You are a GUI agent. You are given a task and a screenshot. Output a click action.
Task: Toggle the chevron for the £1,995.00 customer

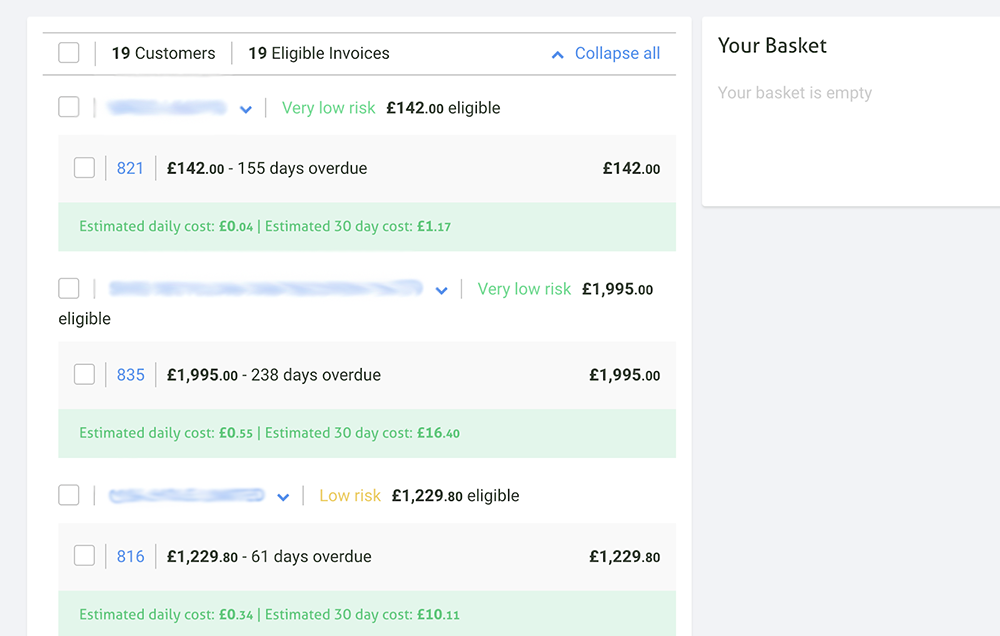[442, 290]
